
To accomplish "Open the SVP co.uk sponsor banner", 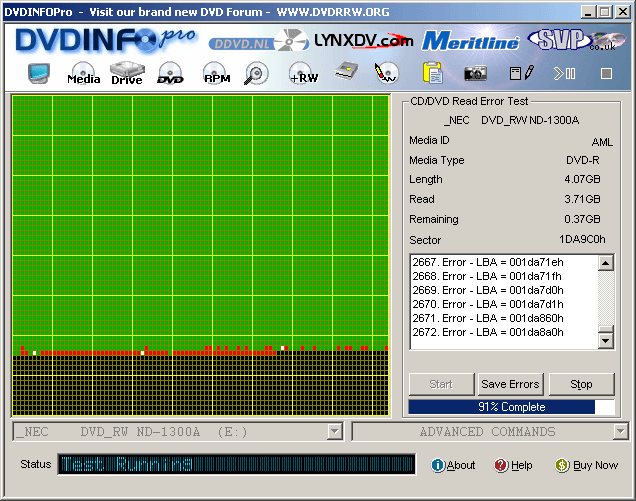I will (x=578, y=40).
